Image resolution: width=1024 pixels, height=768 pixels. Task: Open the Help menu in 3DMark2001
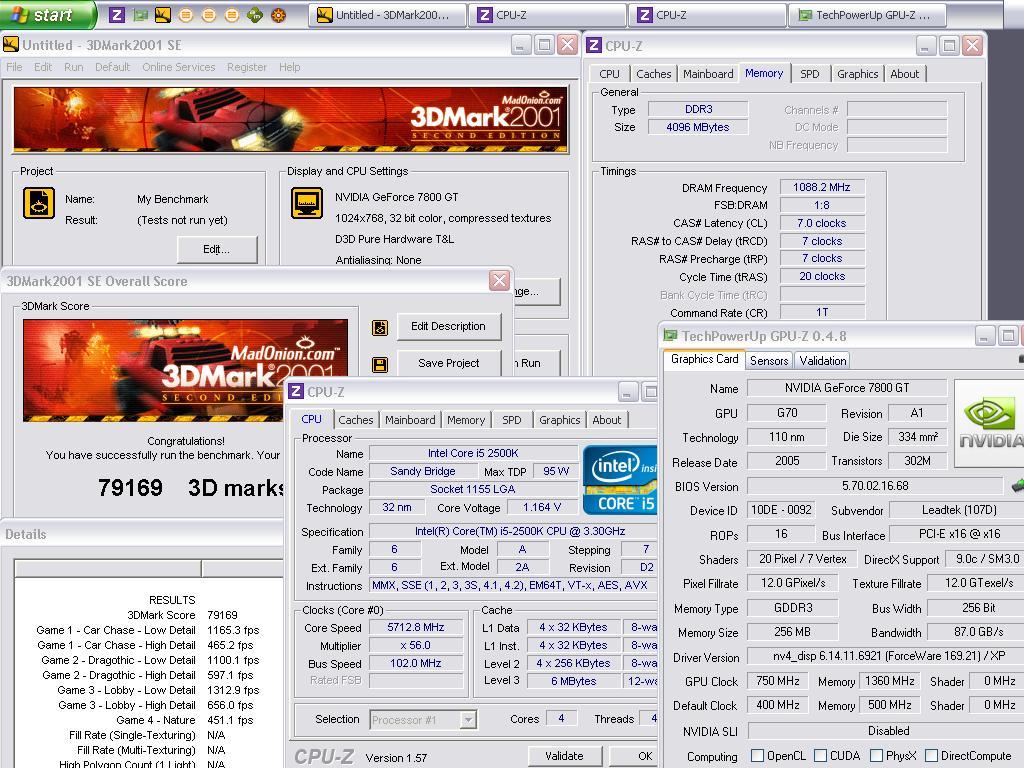coord(289,67)
